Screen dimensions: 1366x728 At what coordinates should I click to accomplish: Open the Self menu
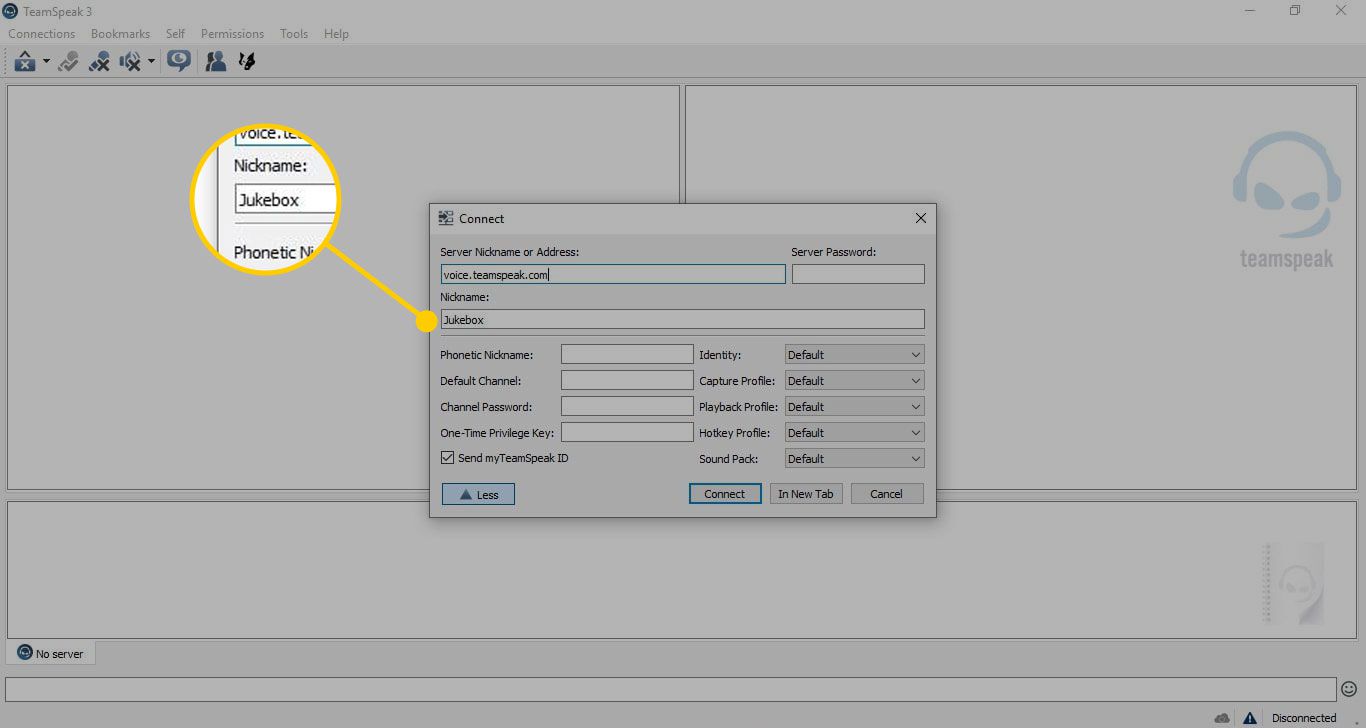click(x=175, y=34)
